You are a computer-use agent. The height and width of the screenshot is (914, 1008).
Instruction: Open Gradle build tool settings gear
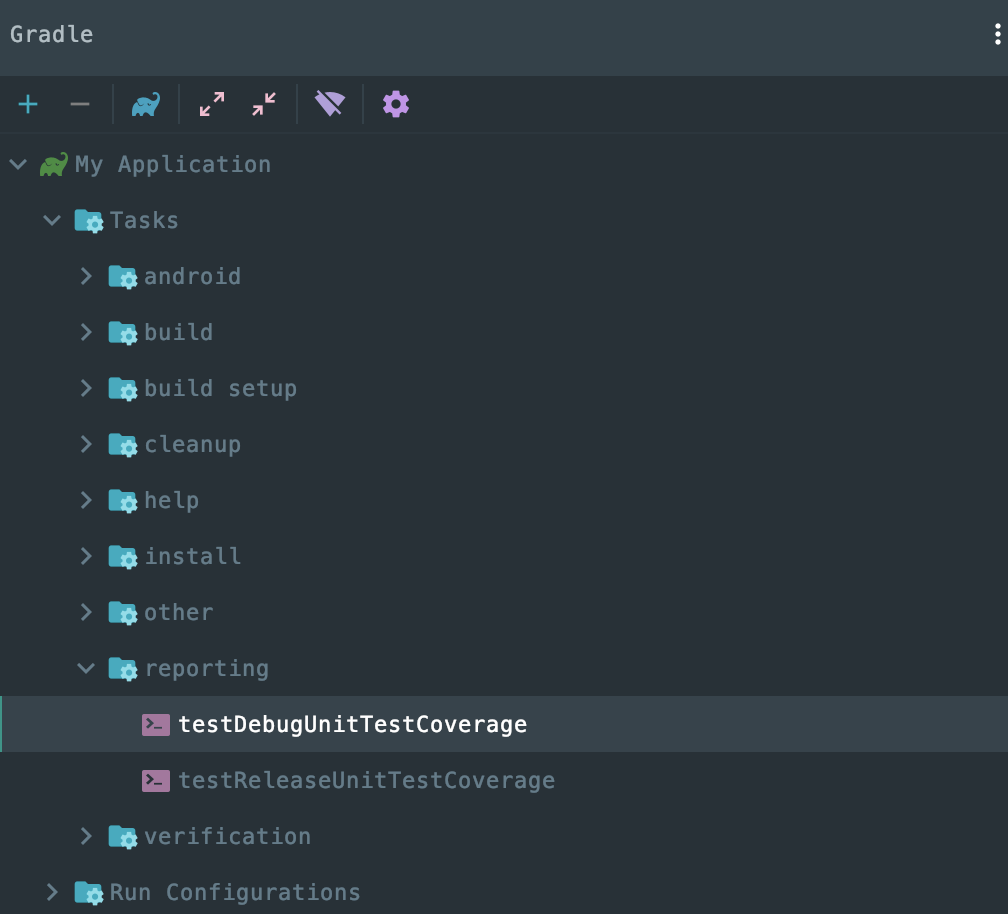(396, 104)
